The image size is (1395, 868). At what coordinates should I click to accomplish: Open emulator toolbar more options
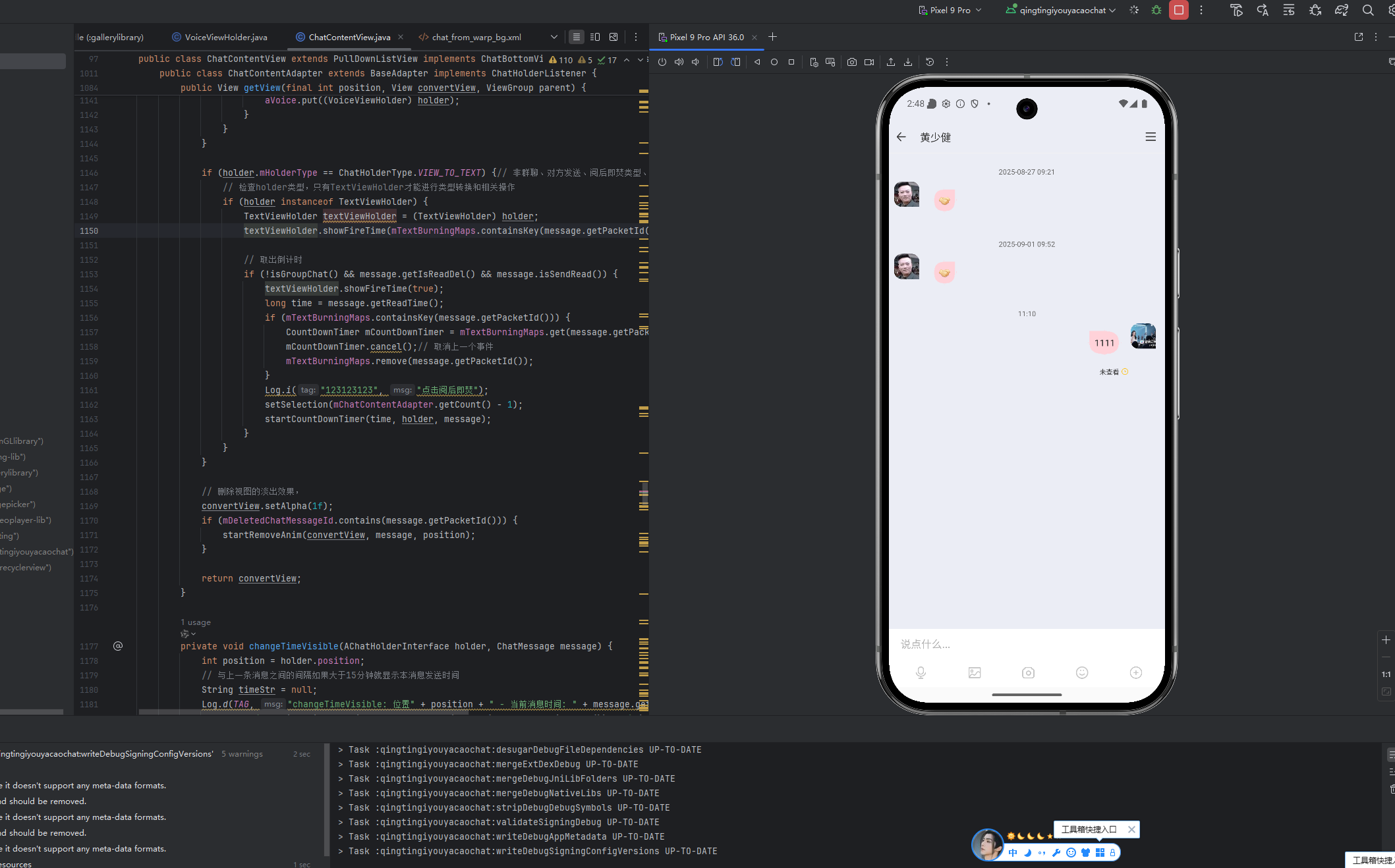(947, 62)
